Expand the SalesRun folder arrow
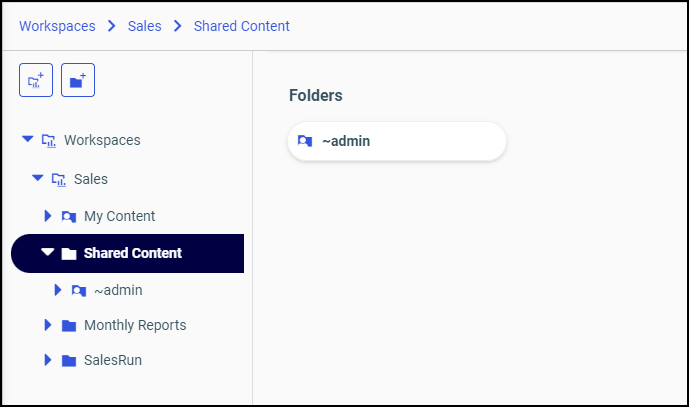 (x=48, y=360)
